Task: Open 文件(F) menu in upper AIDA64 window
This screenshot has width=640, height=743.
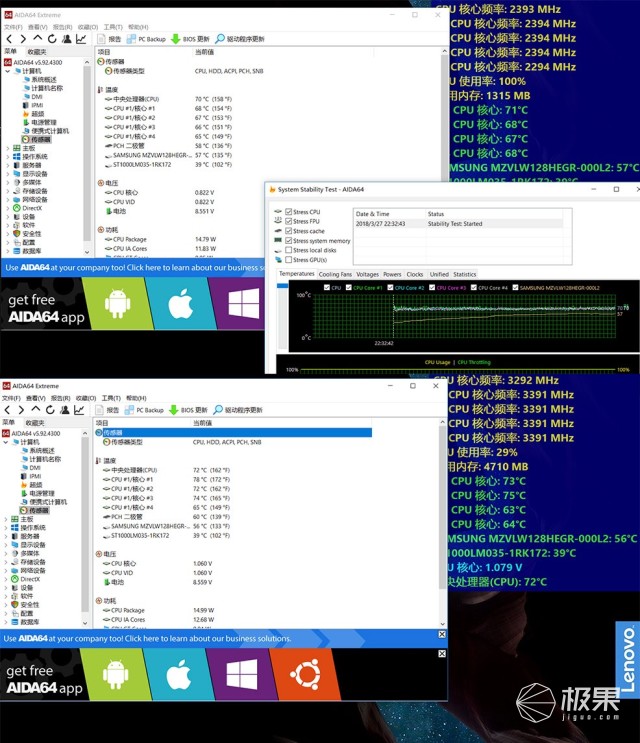Action: point(13,27)
